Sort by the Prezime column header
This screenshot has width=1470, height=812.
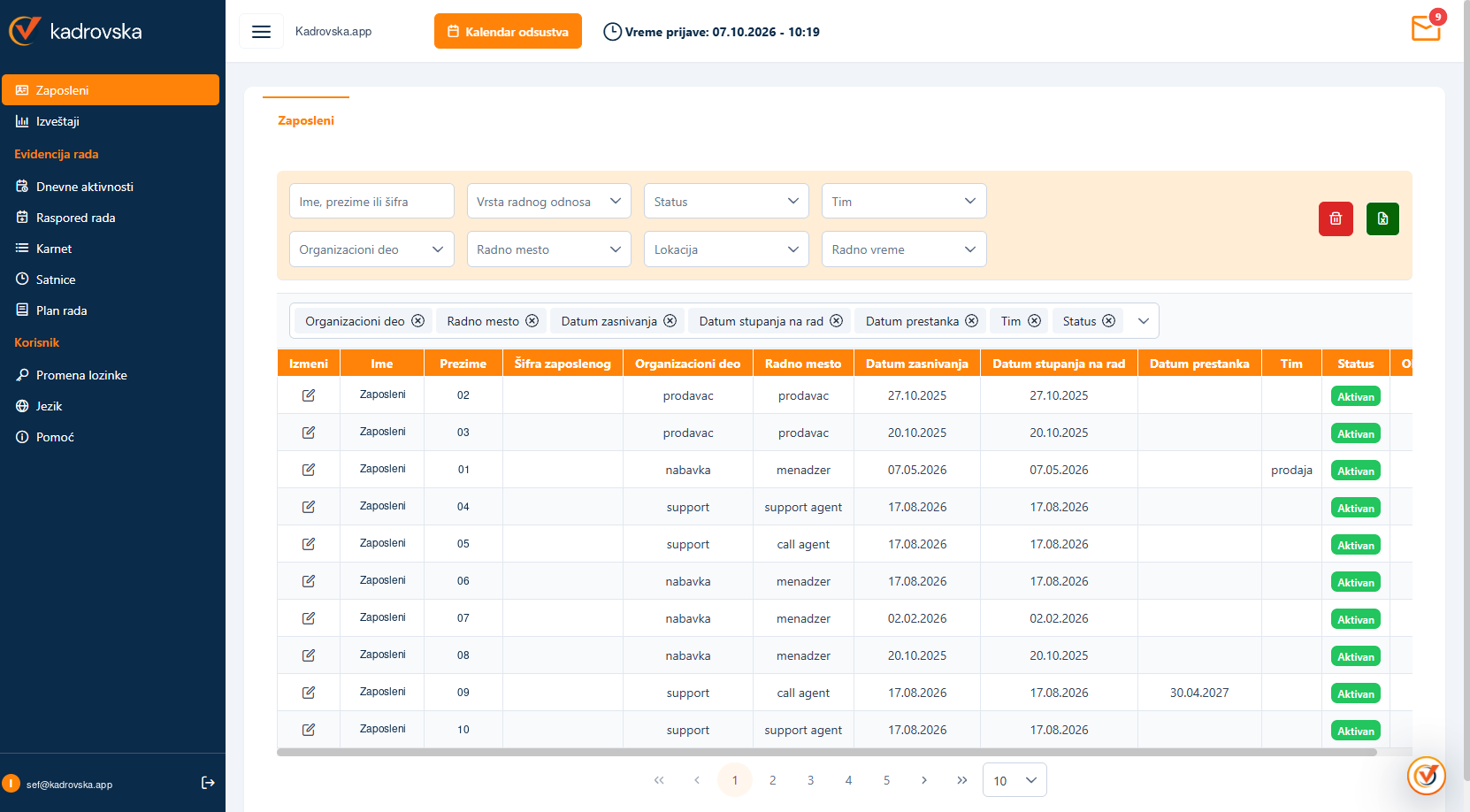point(463,364)
